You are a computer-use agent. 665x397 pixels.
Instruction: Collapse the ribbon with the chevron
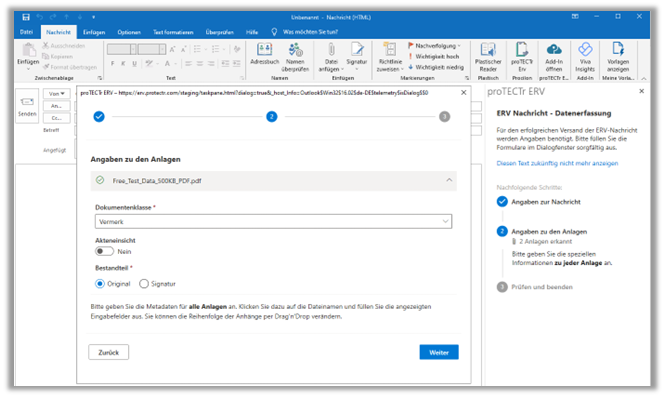coord(644,78)
